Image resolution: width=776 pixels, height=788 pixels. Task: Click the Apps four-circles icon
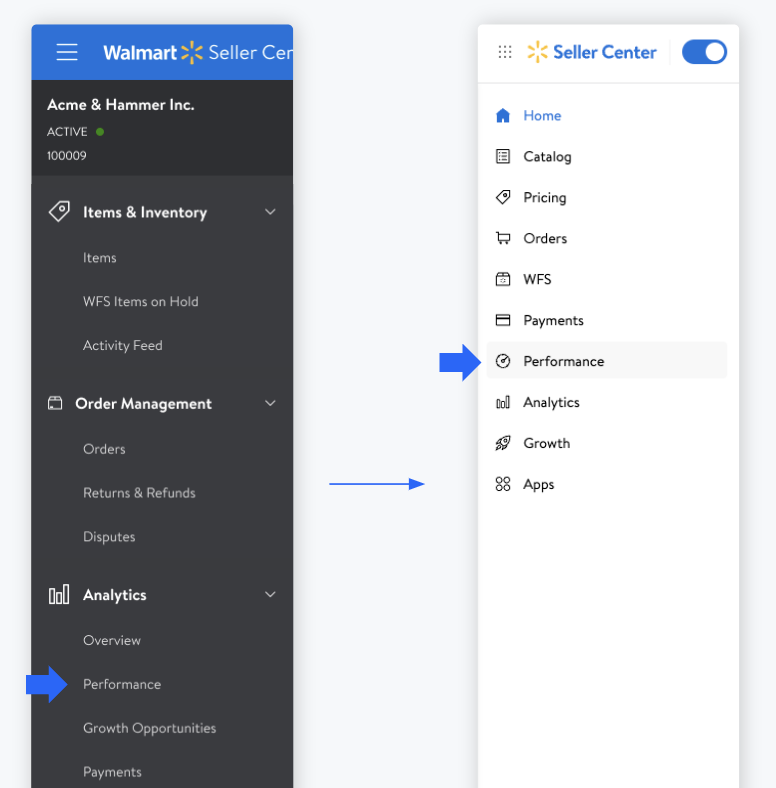click(503, 484)
